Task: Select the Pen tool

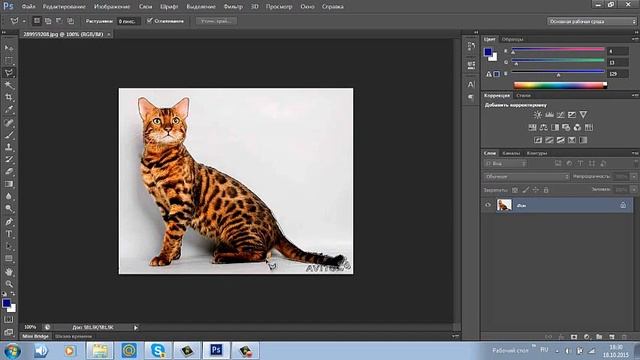Action: [x=9, y=222]
